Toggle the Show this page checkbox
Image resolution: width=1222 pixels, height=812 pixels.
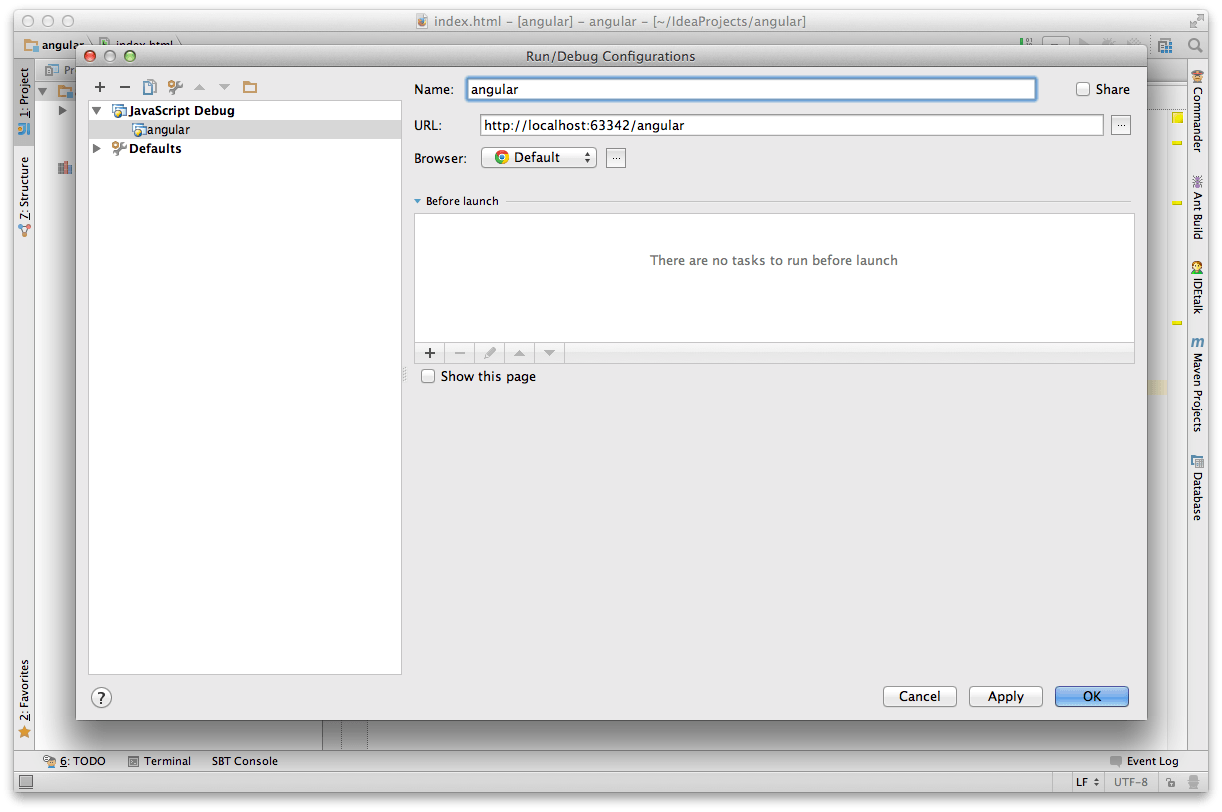(x=428, y=377)
